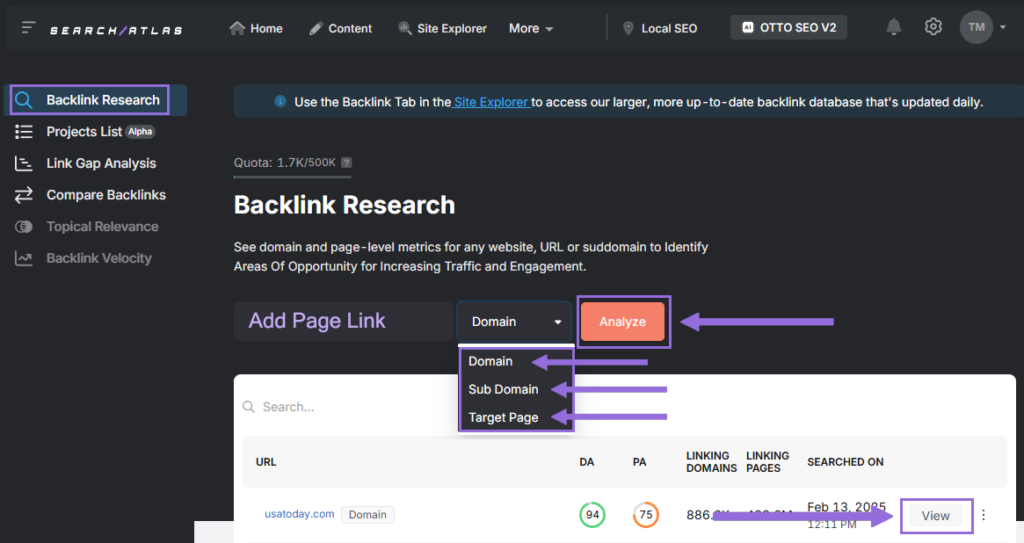Viewport: 1024px width, 543px height.
Task: Toggle the sidebar hamburger menu icon
Action: [28, 27]
